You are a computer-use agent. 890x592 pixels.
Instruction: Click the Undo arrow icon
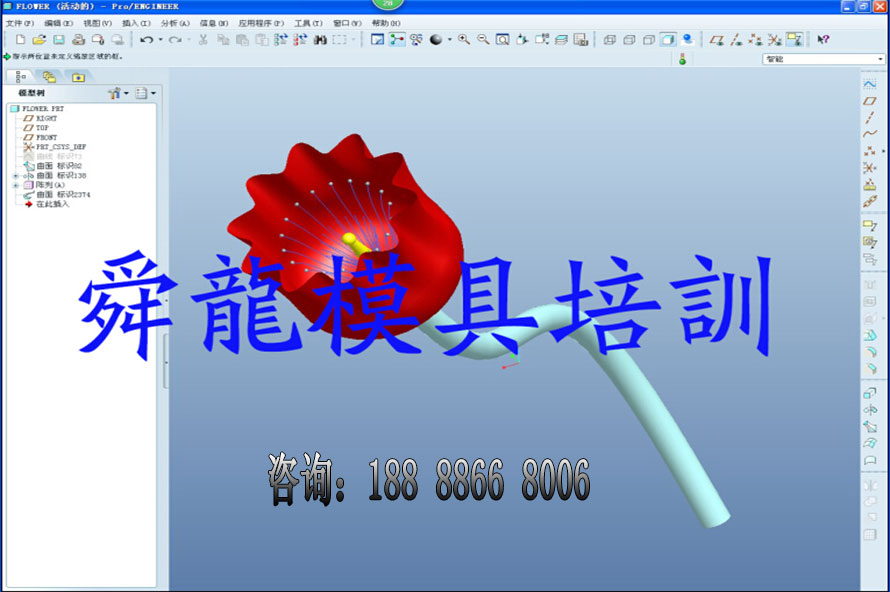[x=146, y=40]
